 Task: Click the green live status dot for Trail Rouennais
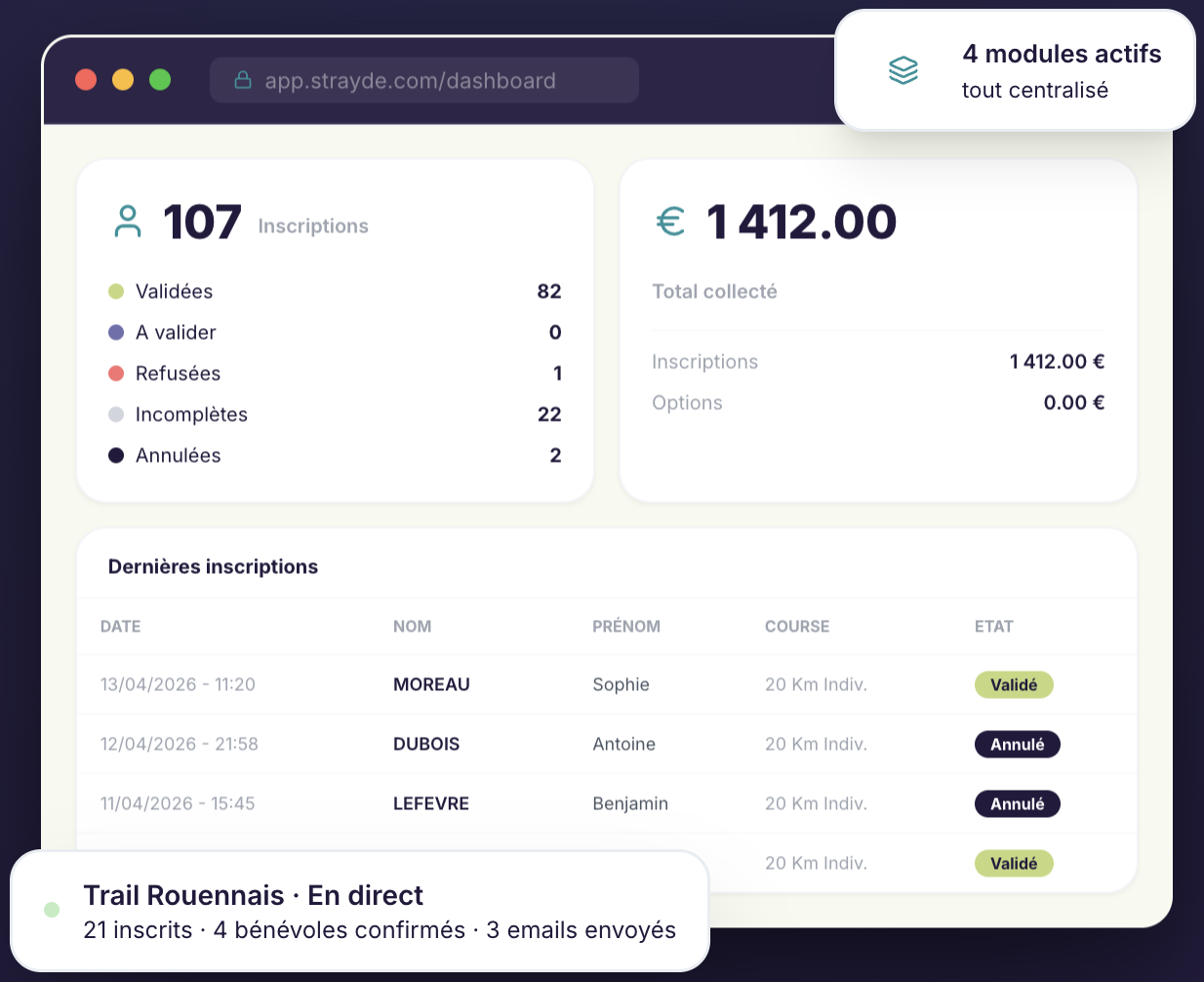coord(52,910)
